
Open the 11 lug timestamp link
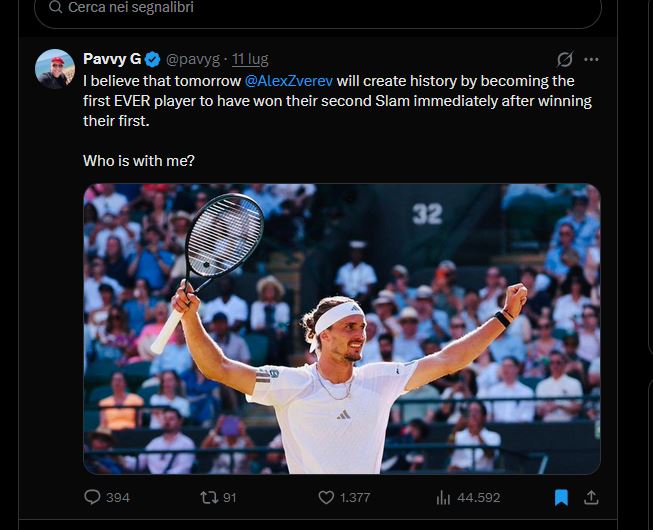click(250, 60)
